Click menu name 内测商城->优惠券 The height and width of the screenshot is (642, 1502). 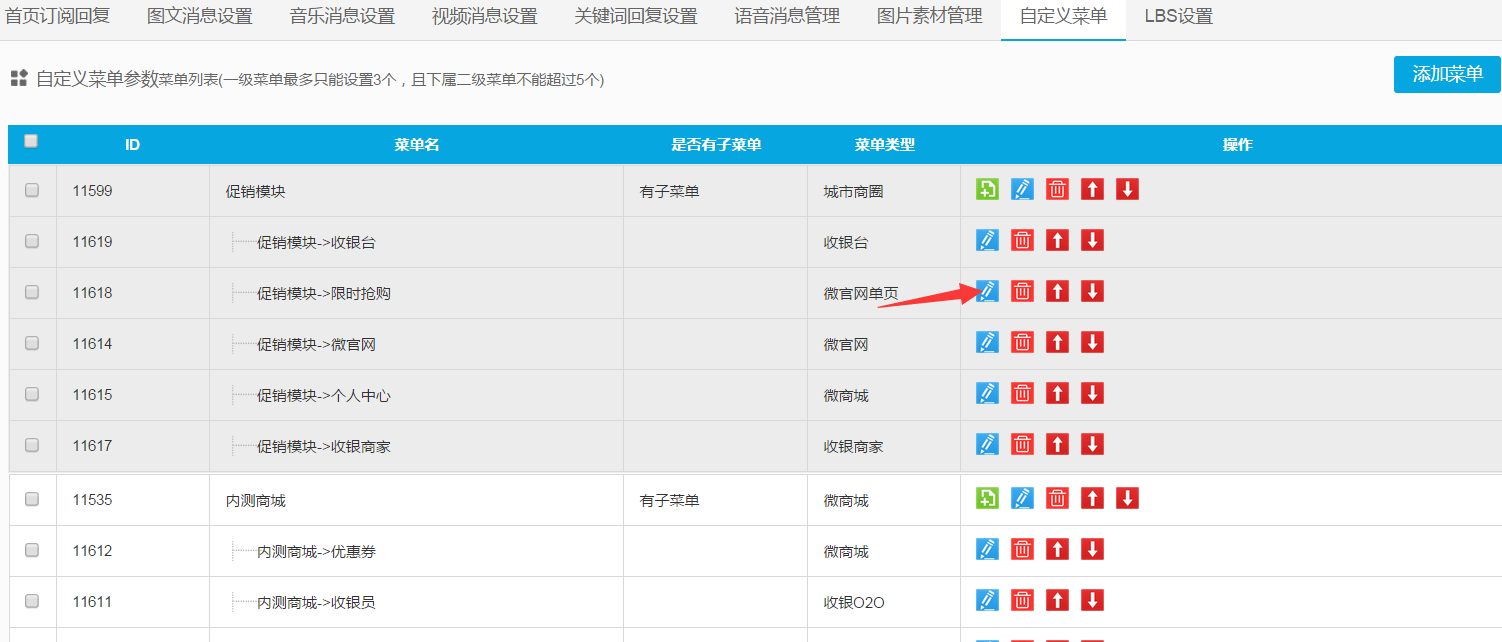coord(316,551)
